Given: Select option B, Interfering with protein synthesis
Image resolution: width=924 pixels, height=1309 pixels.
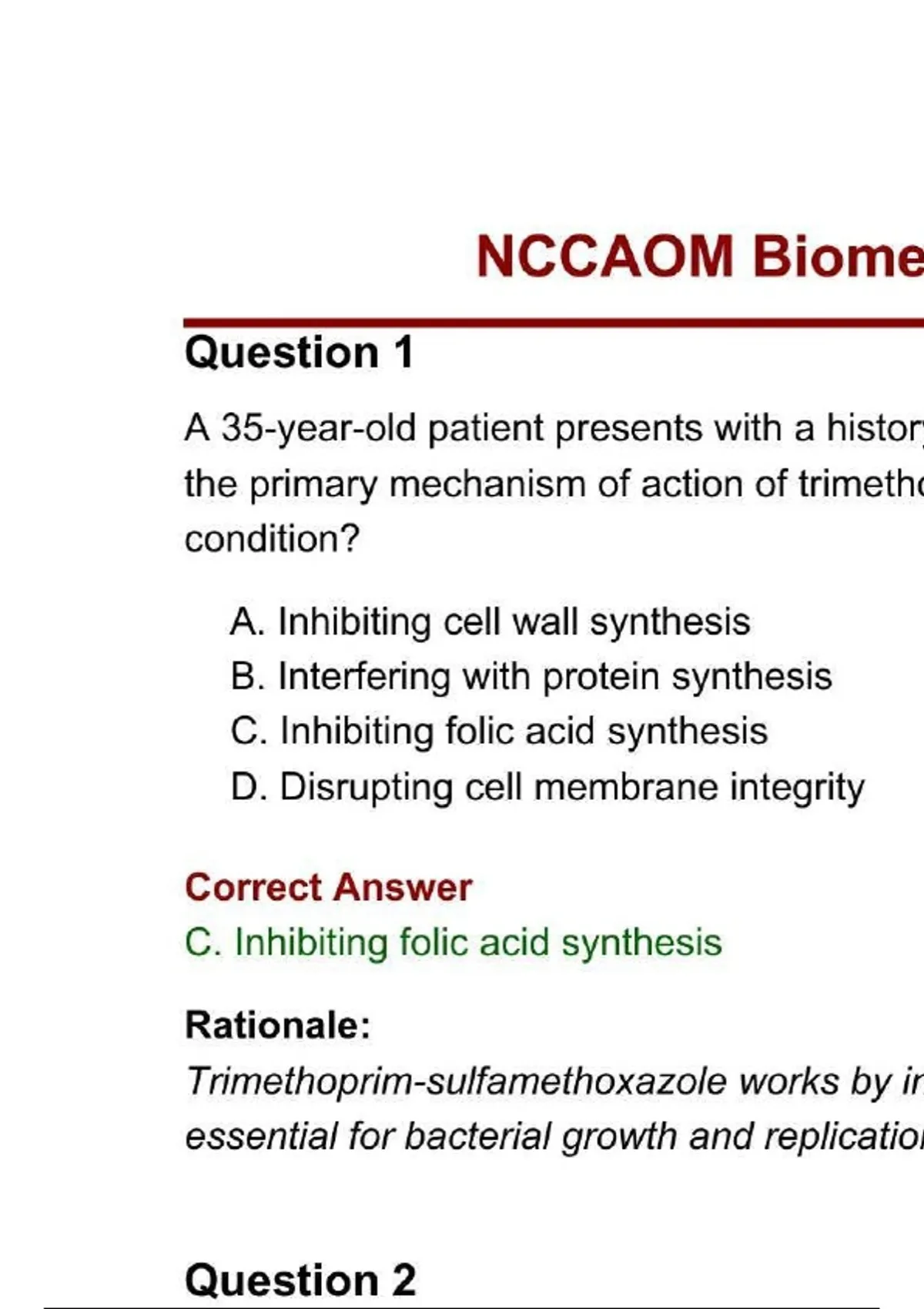Looking at the screenshot, I should (x=531, y=678).
